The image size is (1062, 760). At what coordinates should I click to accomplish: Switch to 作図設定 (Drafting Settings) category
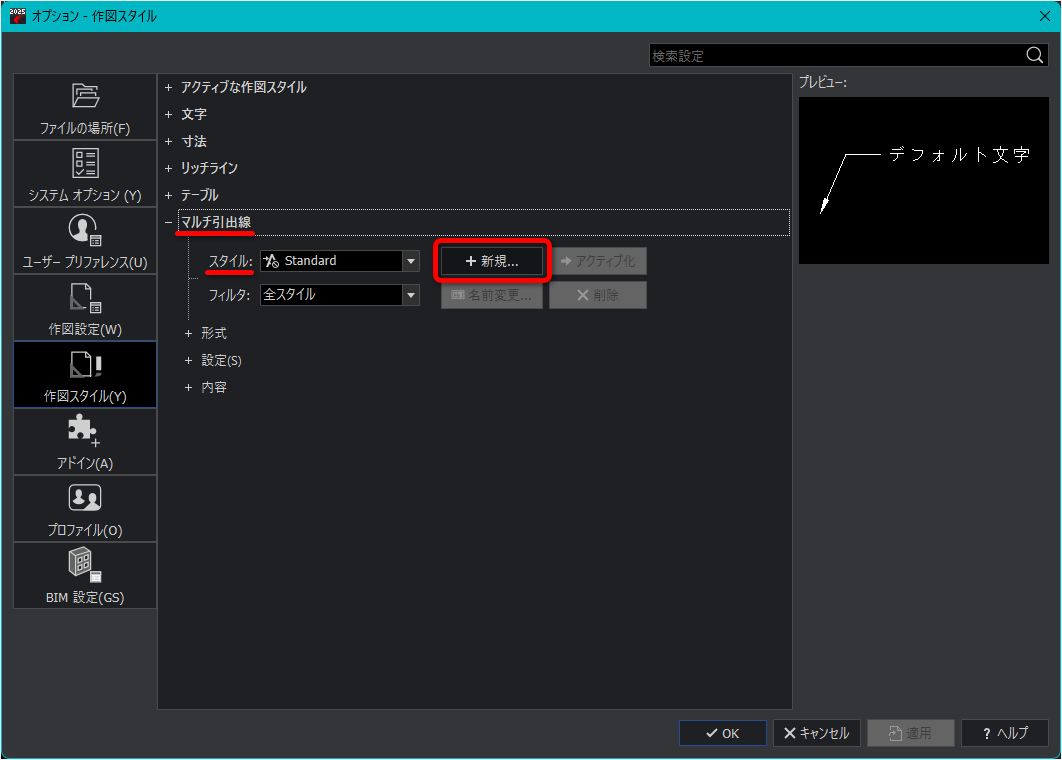85,308
